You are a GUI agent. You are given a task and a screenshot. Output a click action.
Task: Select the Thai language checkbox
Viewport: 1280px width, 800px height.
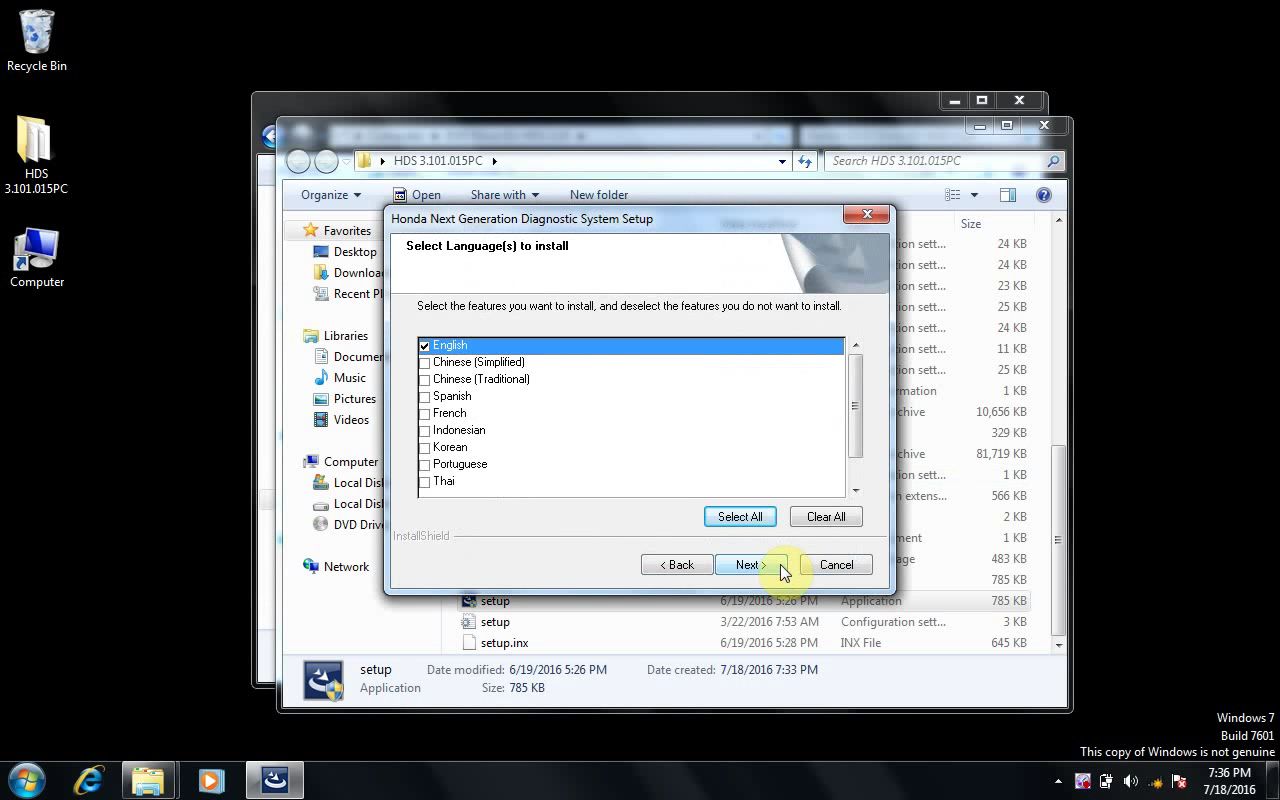point(424,482)
